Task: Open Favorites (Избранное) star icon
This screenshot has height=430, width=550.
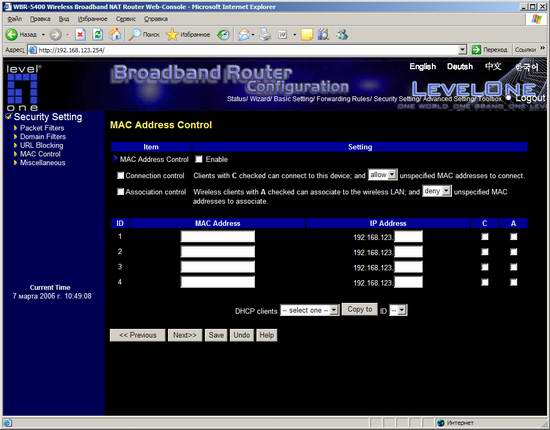Action: click(x=172, y=34)
